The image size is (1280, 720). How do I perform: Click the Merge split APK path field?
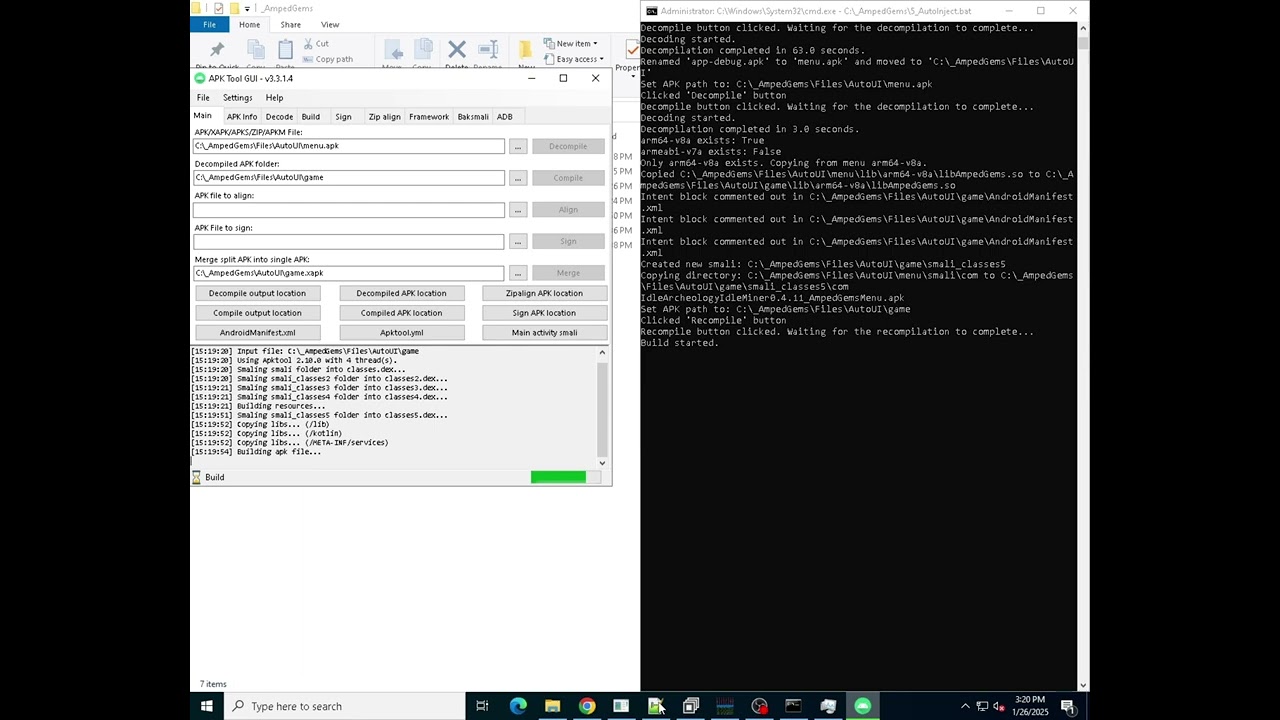(349, 273)
